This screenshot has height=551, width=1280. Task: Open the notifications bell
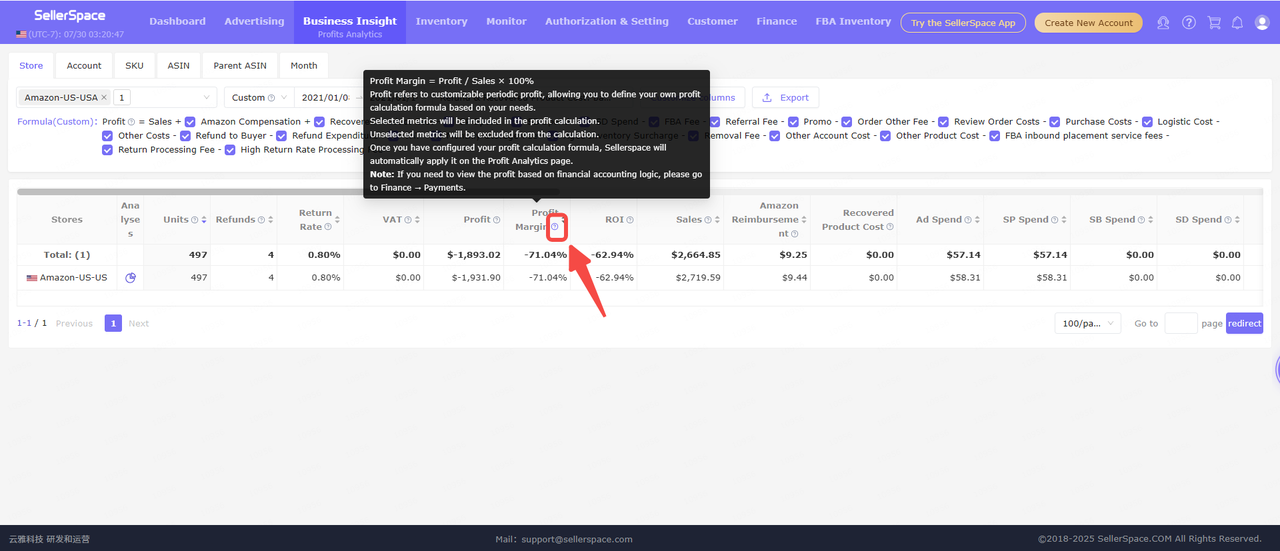pos(1237,22)
